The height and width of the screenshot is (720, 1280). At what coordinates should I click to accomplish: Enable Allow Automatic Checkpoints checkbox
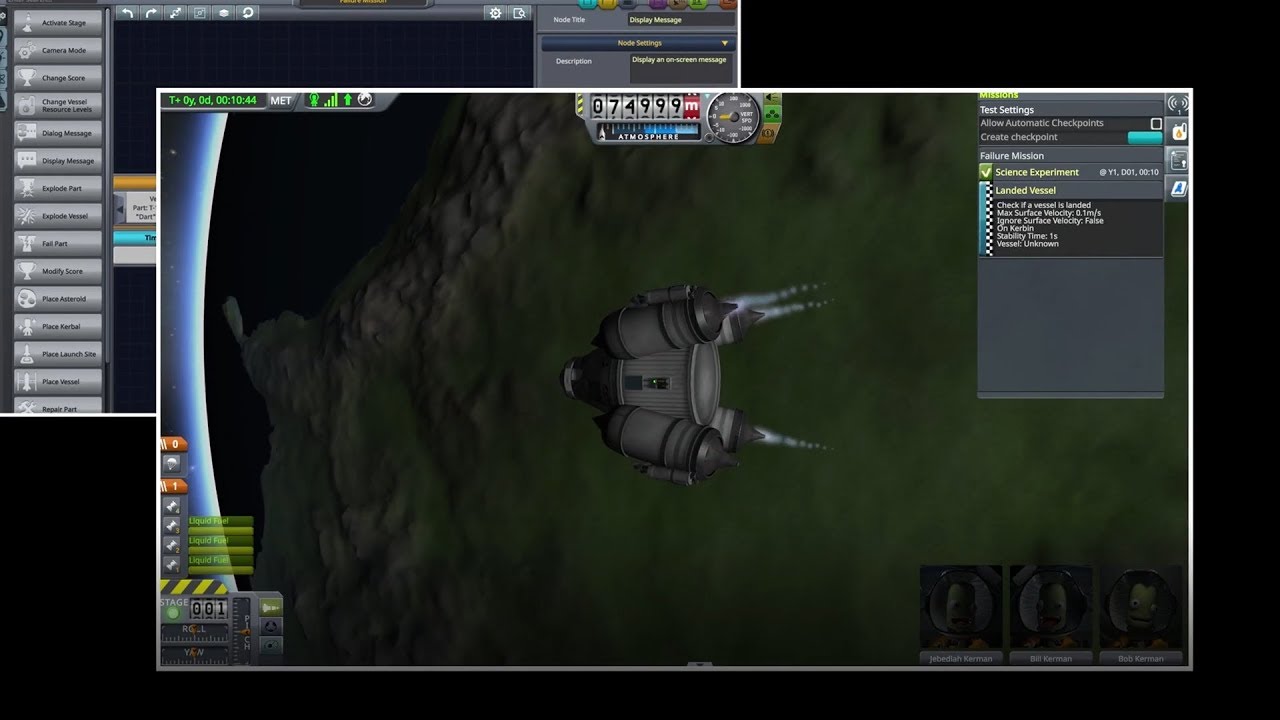(1156, 123)
